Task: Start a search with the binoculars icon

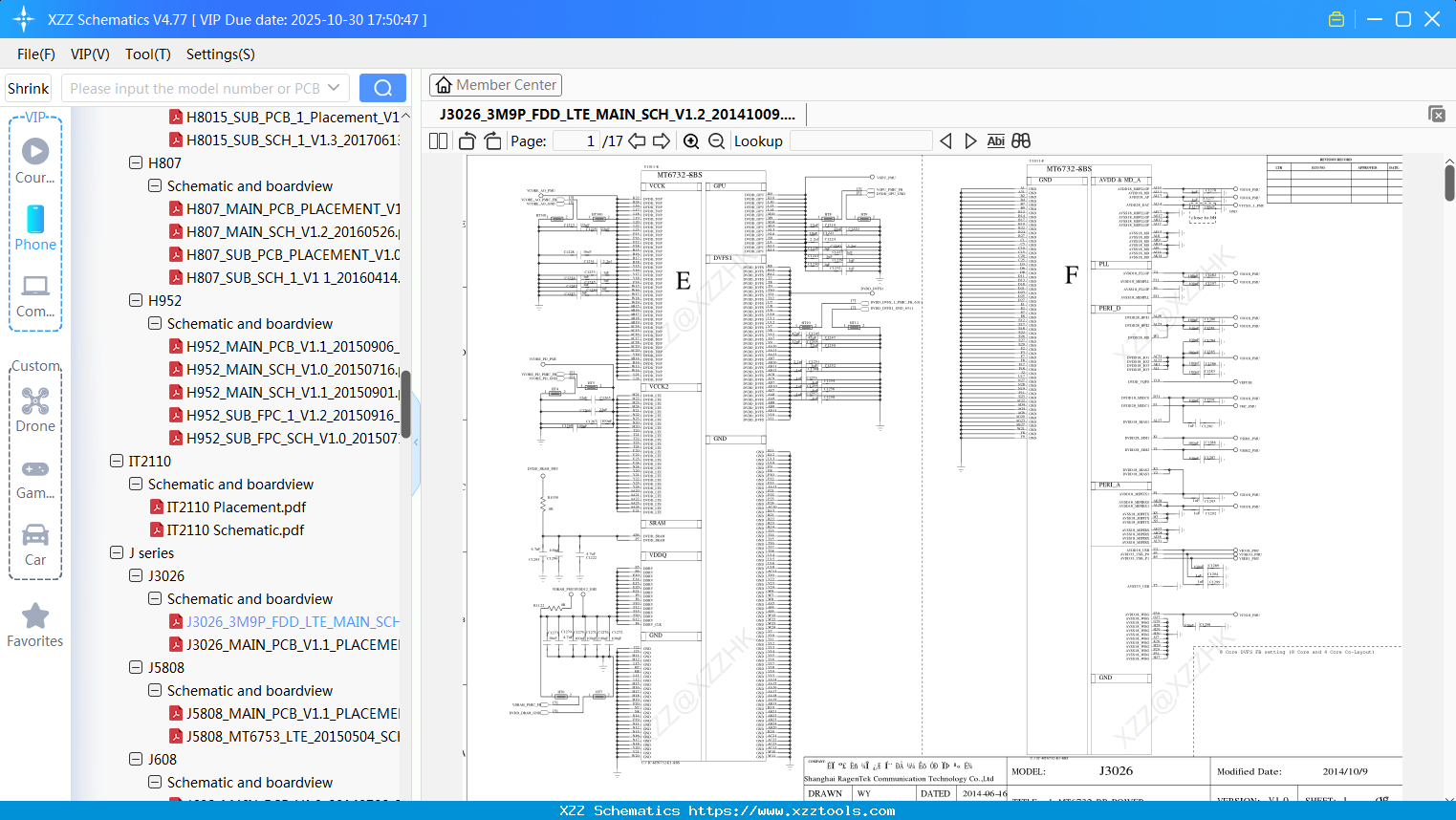Action: 1019,140
